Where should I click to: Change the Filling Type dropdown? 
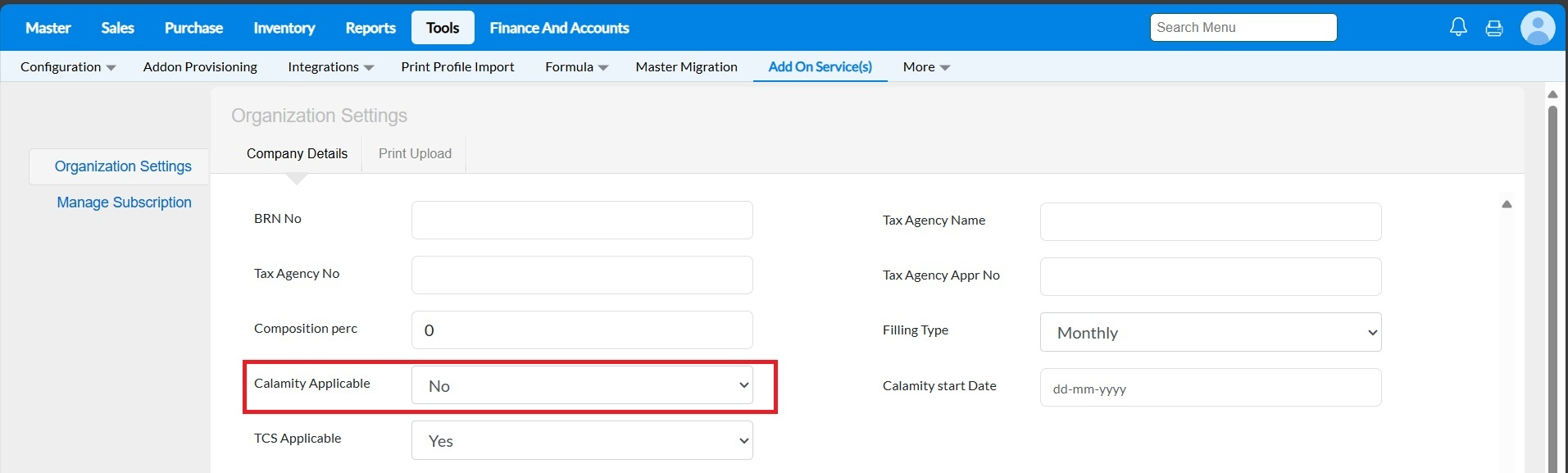[1210, 332]
